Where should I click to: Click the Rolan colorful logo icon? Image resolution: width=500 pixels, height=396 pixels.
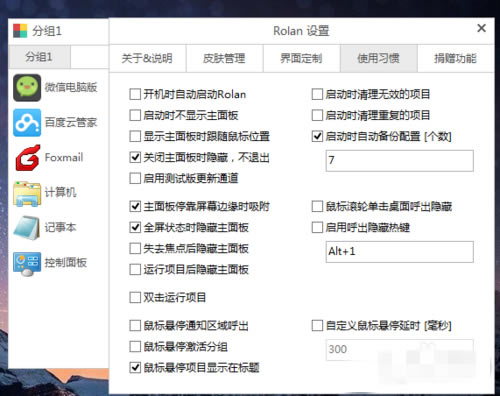(x=20, y=31)
